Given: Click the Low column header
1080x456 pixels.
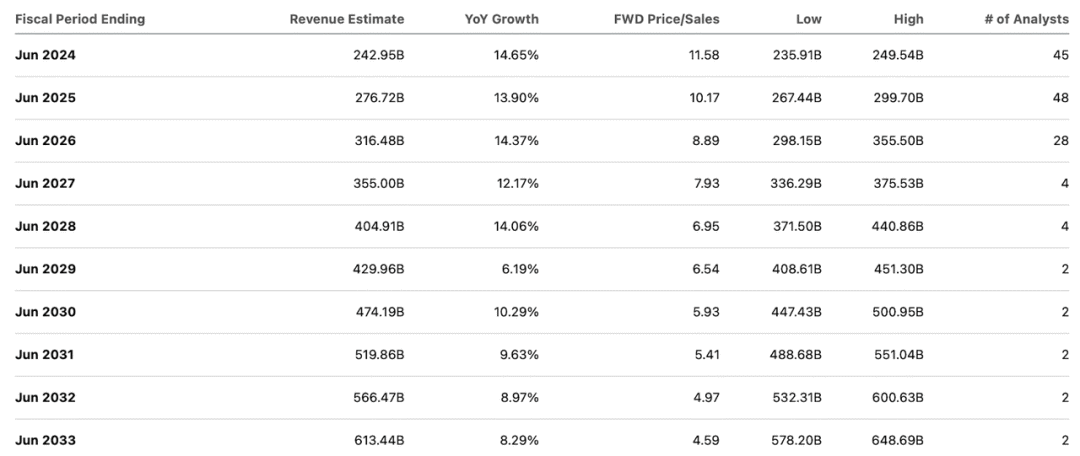Looking at the screenshot, I should (808, 19).
